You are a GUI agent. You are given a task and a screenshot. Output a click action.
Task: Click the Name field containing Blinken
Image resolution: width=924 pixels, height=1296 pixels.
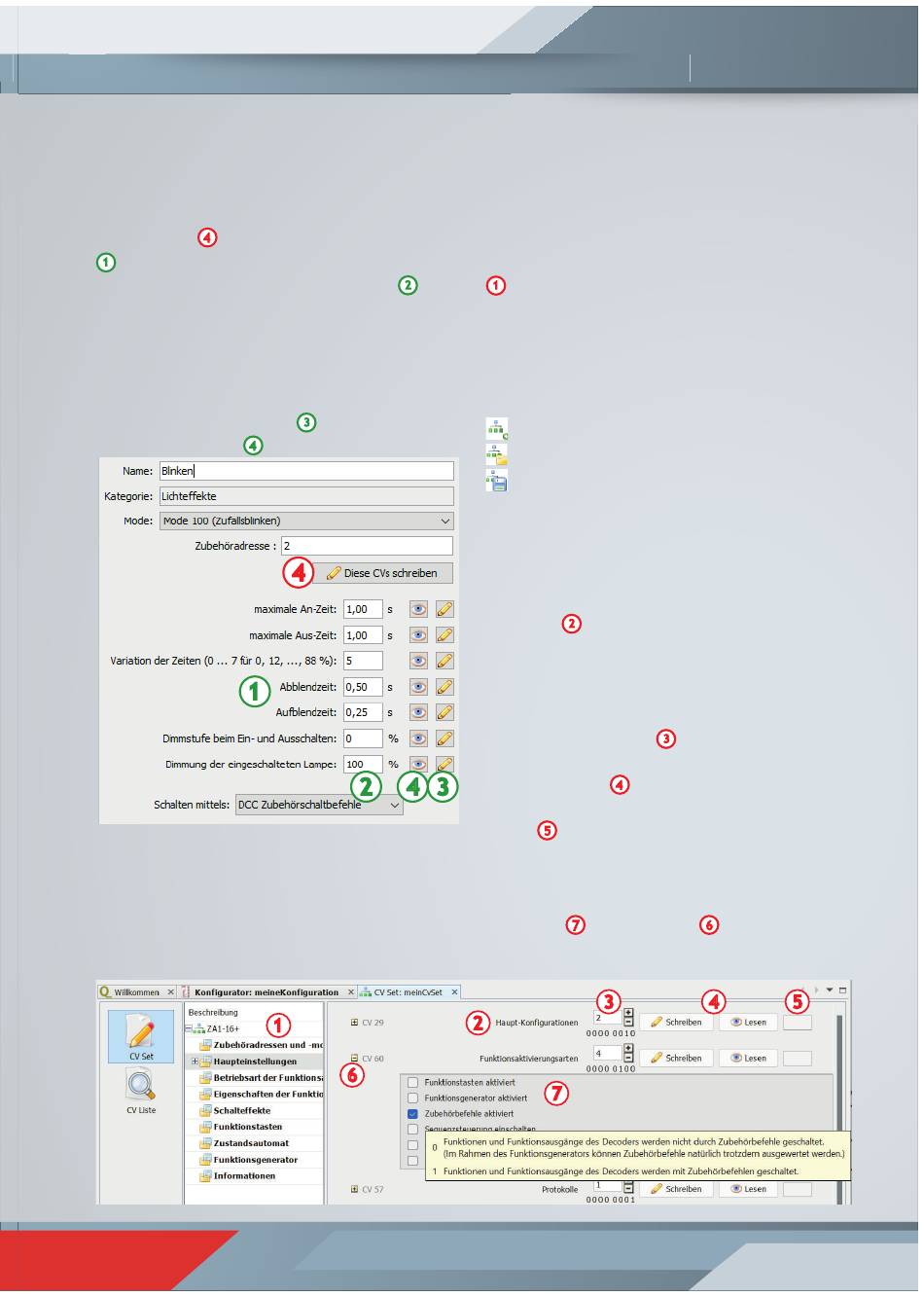coord(306,471)
